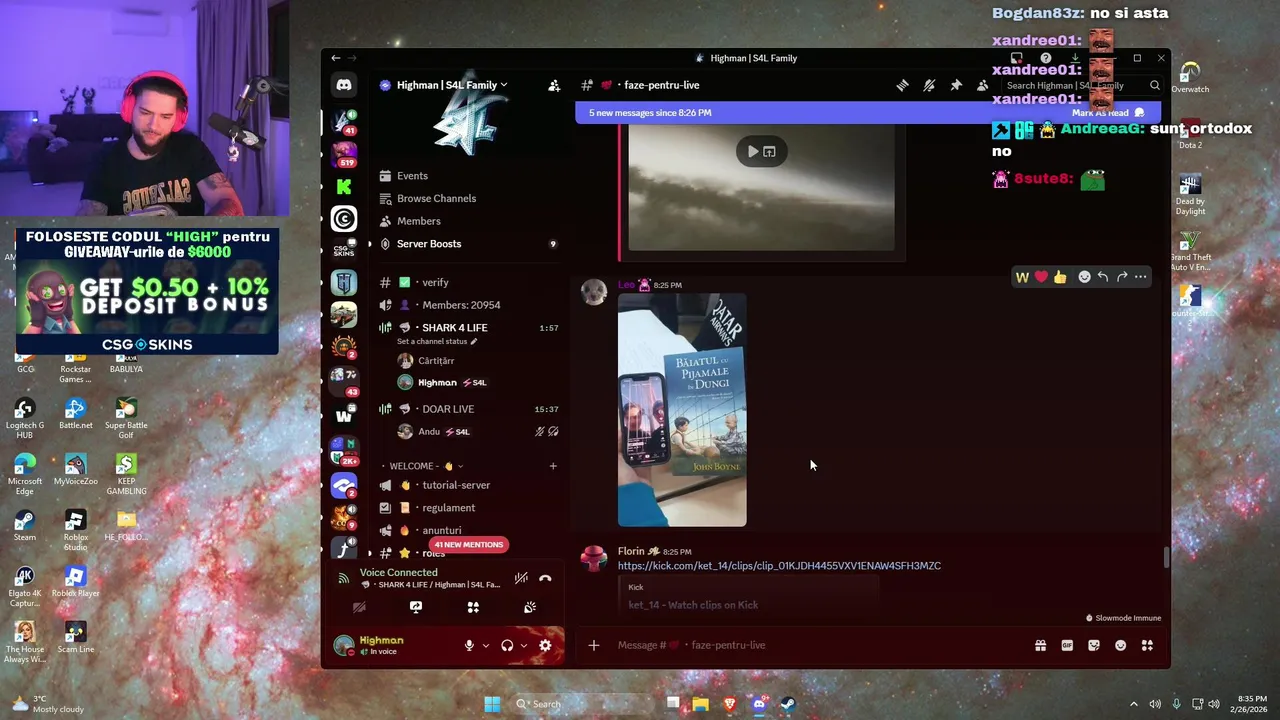Click Mark As Read on new messages bar
This screenshot has width=1280, height=720.
(x=1108, y=113)
